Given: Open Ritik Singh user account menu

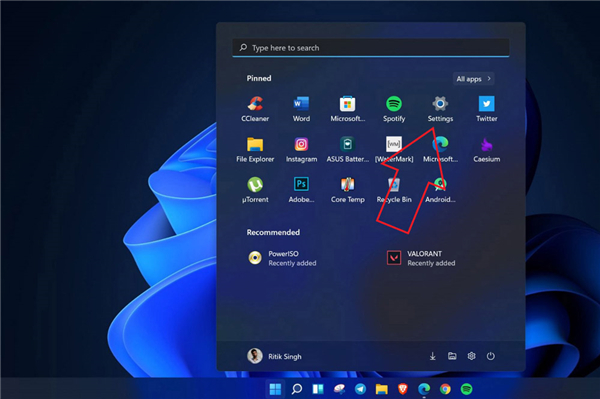Looking at the screenshot, I should click(x=274, y=356).
